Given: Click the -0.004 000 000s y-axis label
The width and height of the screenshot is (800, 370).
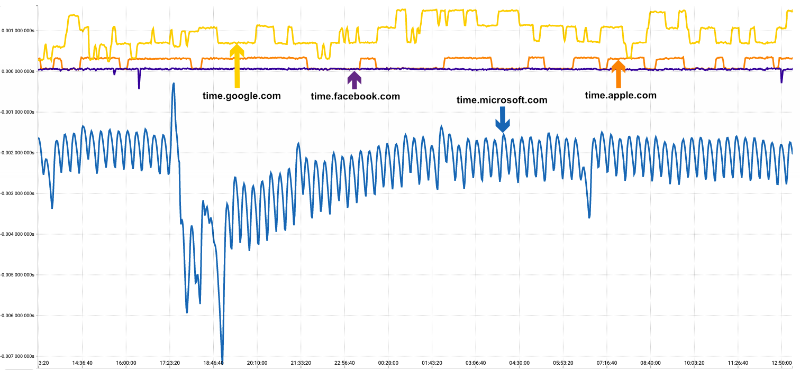Looking at the screenshot, I should (x=17, y=234).
